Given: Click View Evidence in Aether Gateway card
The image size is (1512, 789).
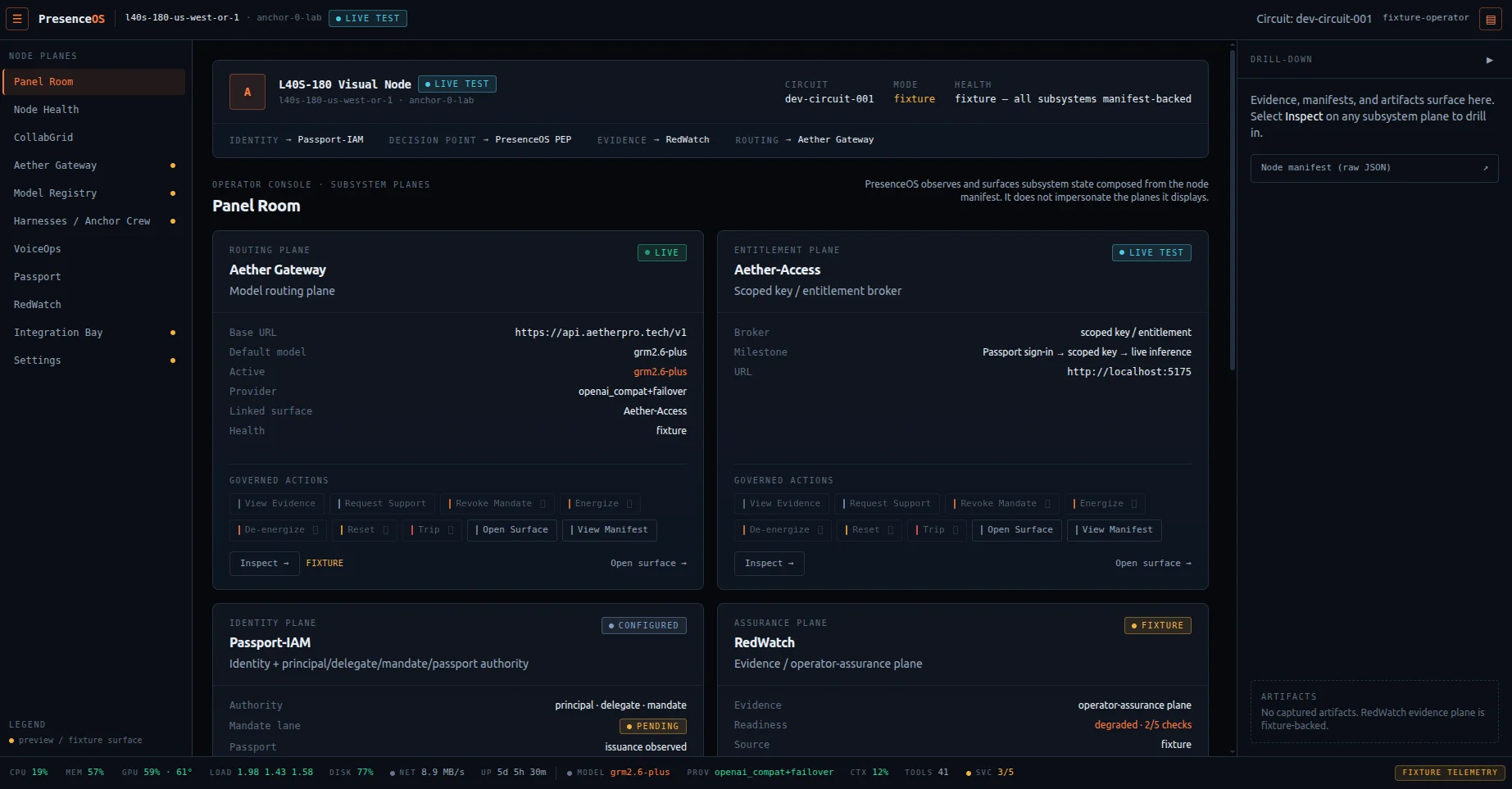Looking at the screenshot, I should 277,504.
